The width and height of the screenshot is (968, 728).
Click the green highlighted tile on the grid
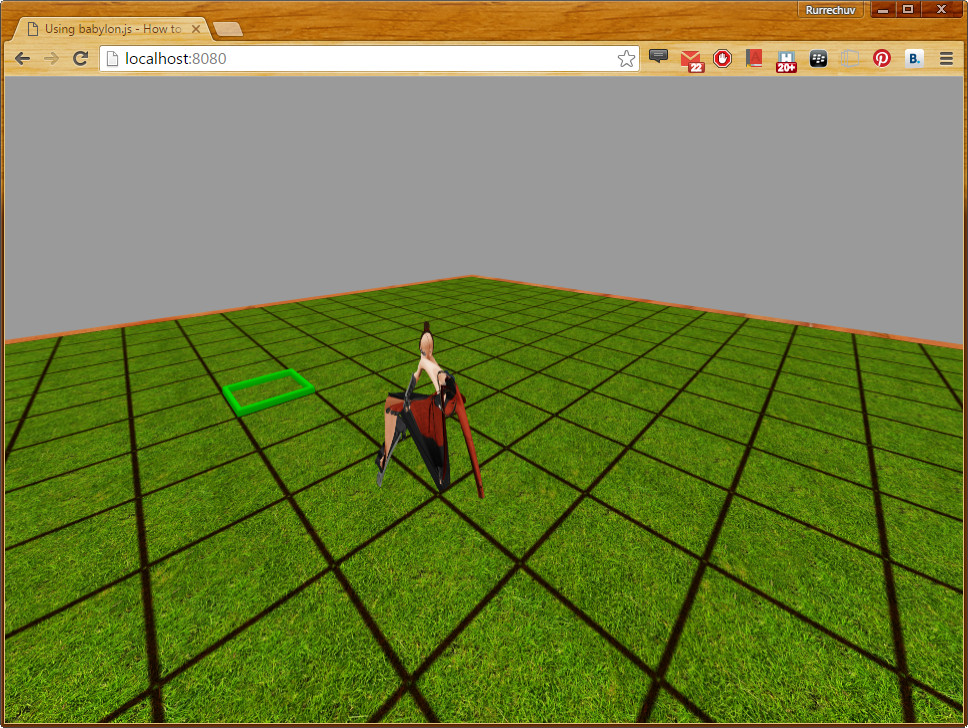pyautogui.click(x=269, y=391)
